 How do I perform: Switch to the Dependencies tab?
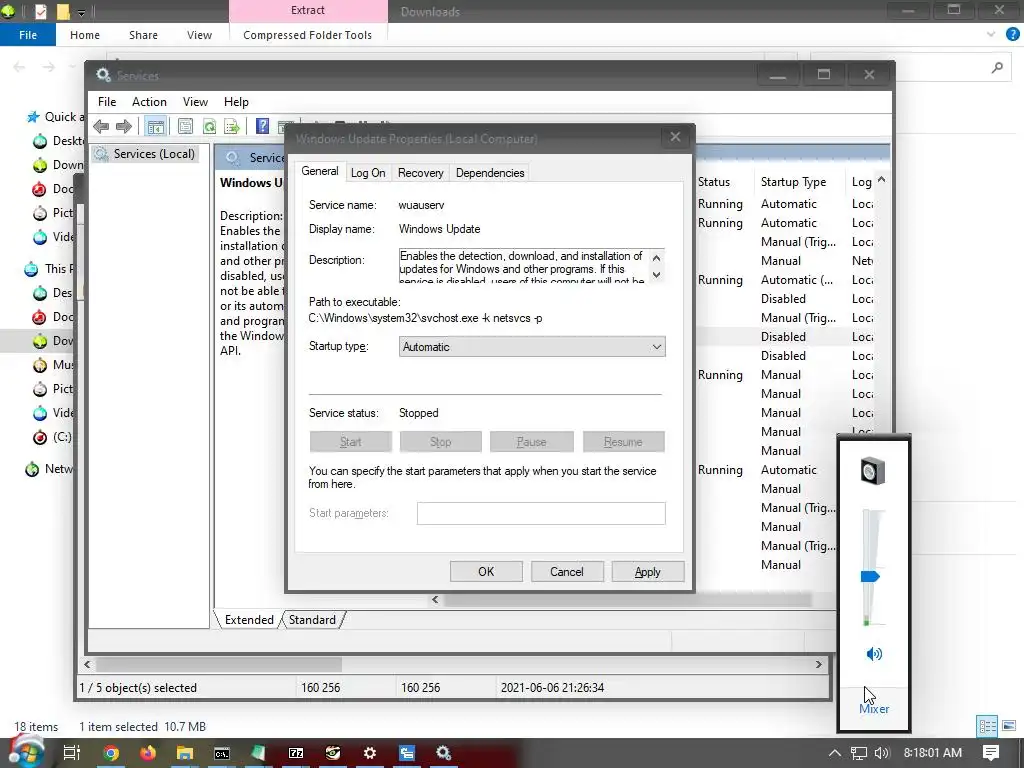click(x=490, y=173)
